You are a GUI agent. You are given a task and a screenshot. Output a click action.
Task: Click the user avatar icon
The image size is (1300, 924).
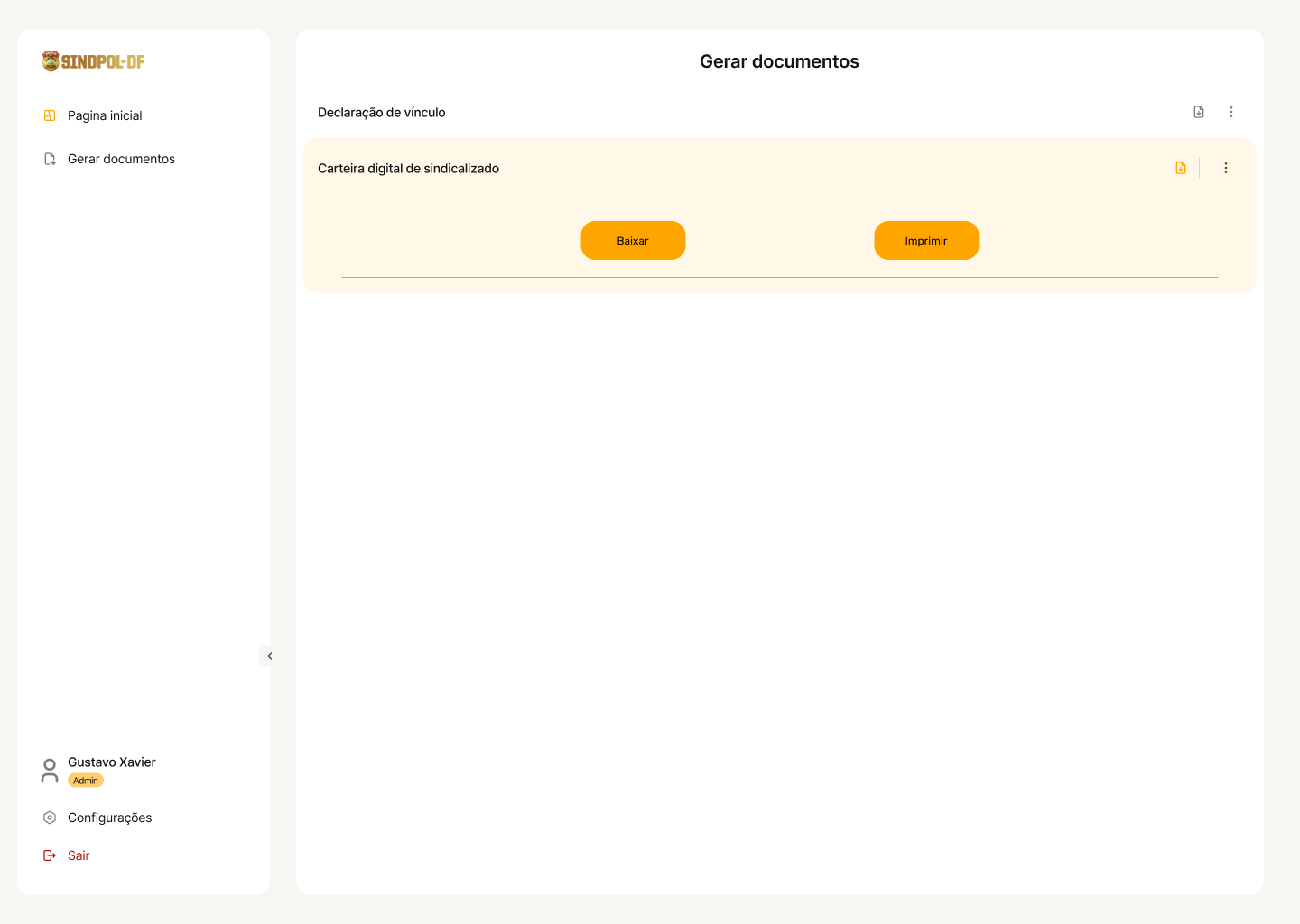(50, 771)
